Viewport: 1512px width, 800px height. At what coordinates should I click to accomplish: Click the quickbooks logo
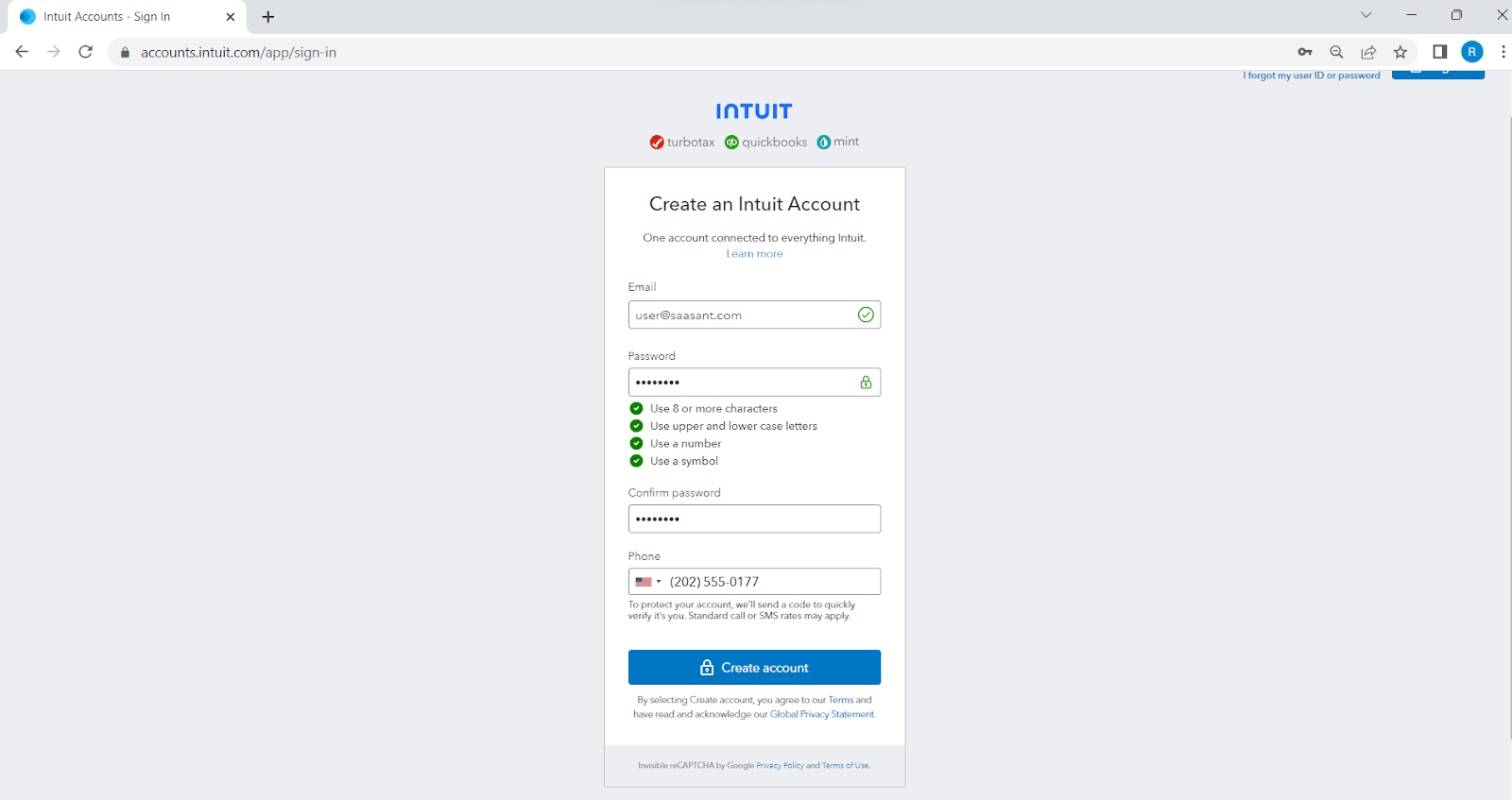[x=765, y=142]
